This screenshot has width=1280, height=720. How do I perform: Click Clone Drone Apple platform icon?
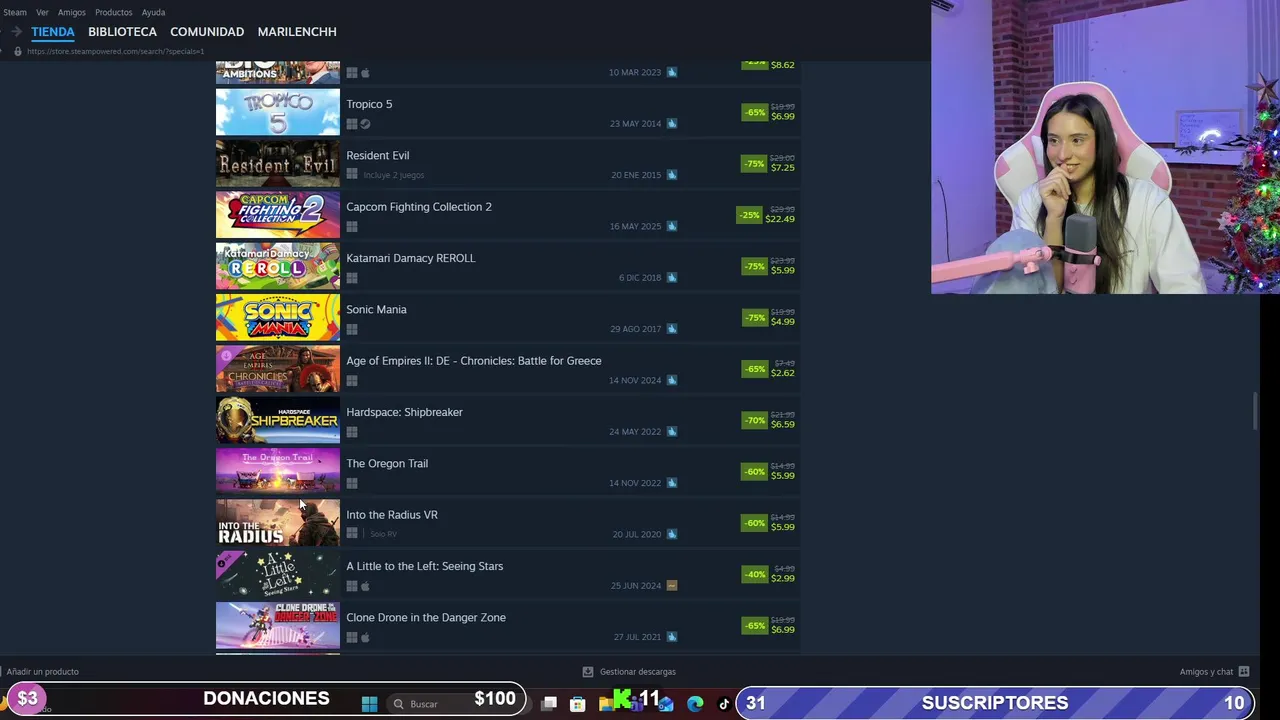(x=365, y=637)
